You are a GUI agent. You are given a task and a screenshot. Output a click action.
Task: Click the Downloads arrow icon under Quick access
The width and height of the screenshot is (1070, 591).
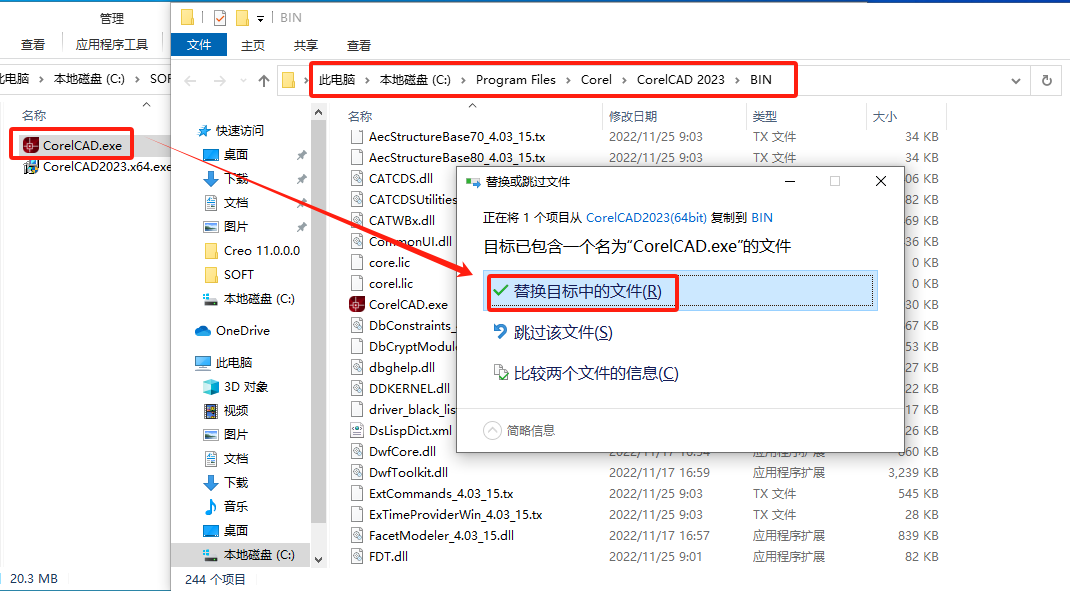point(211,179)
